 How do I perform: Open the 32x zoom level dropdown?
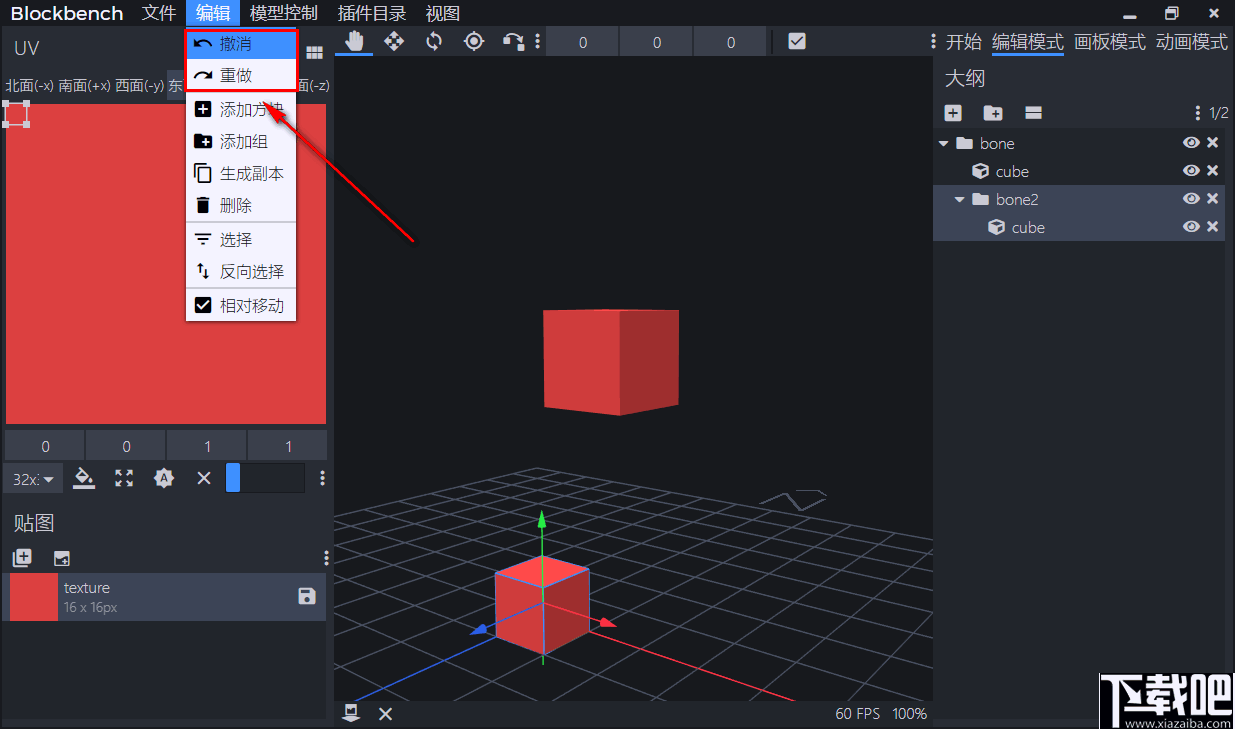click(x=32, y=478)
